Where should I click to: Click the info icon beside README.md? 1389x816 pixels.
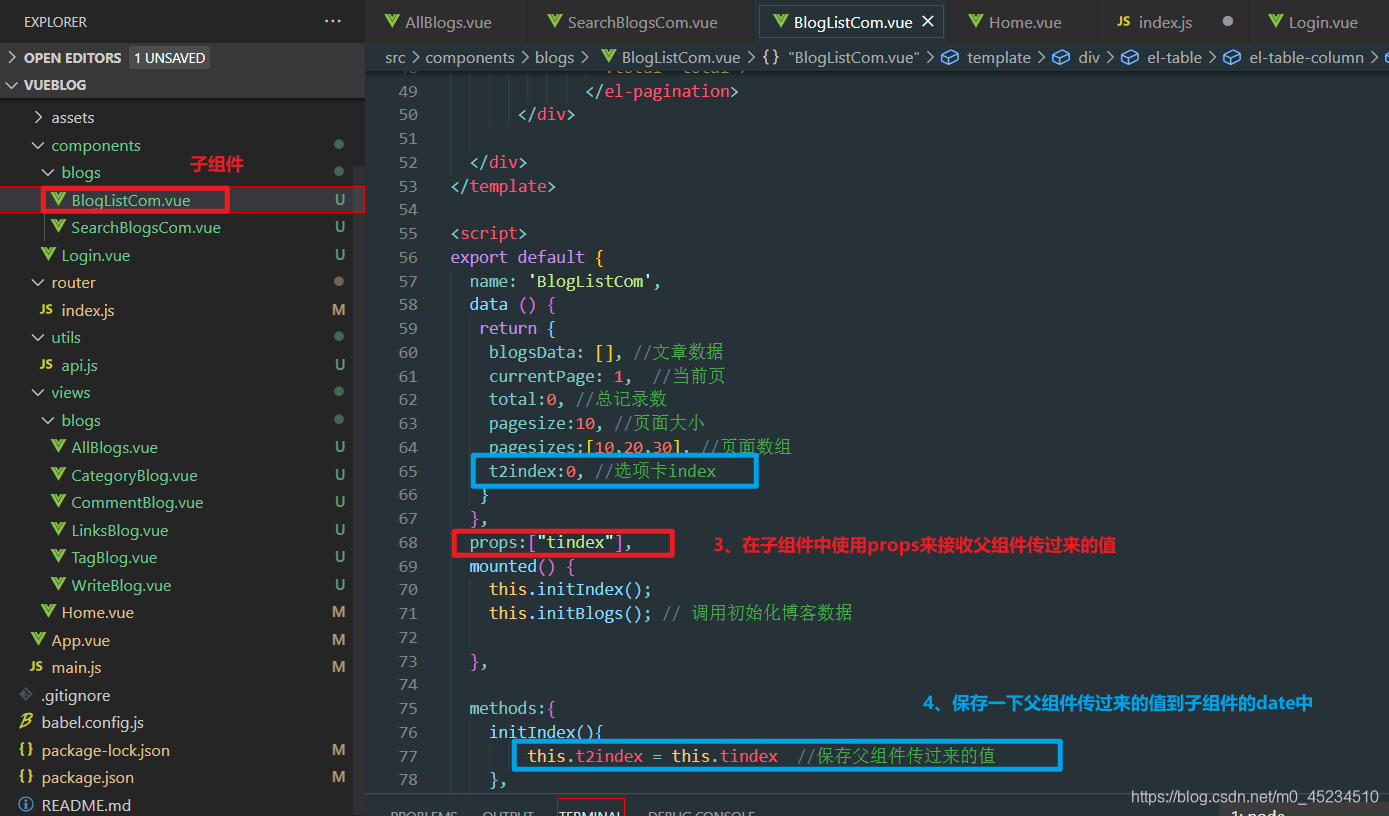[x=26, y=805]
